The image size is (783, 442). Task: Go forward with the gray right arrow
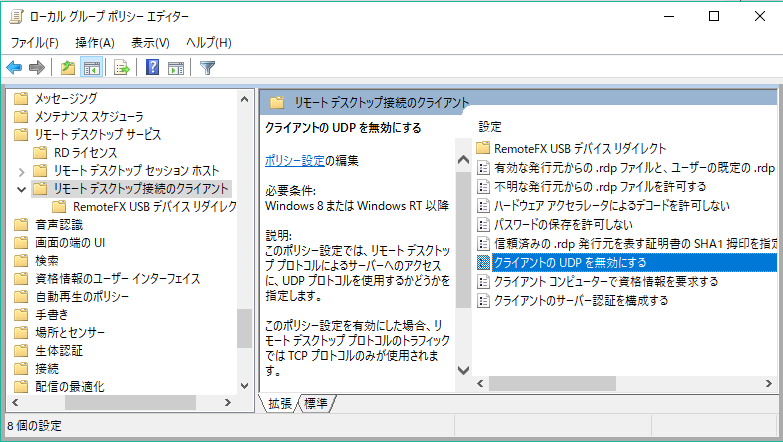point(37,67)
